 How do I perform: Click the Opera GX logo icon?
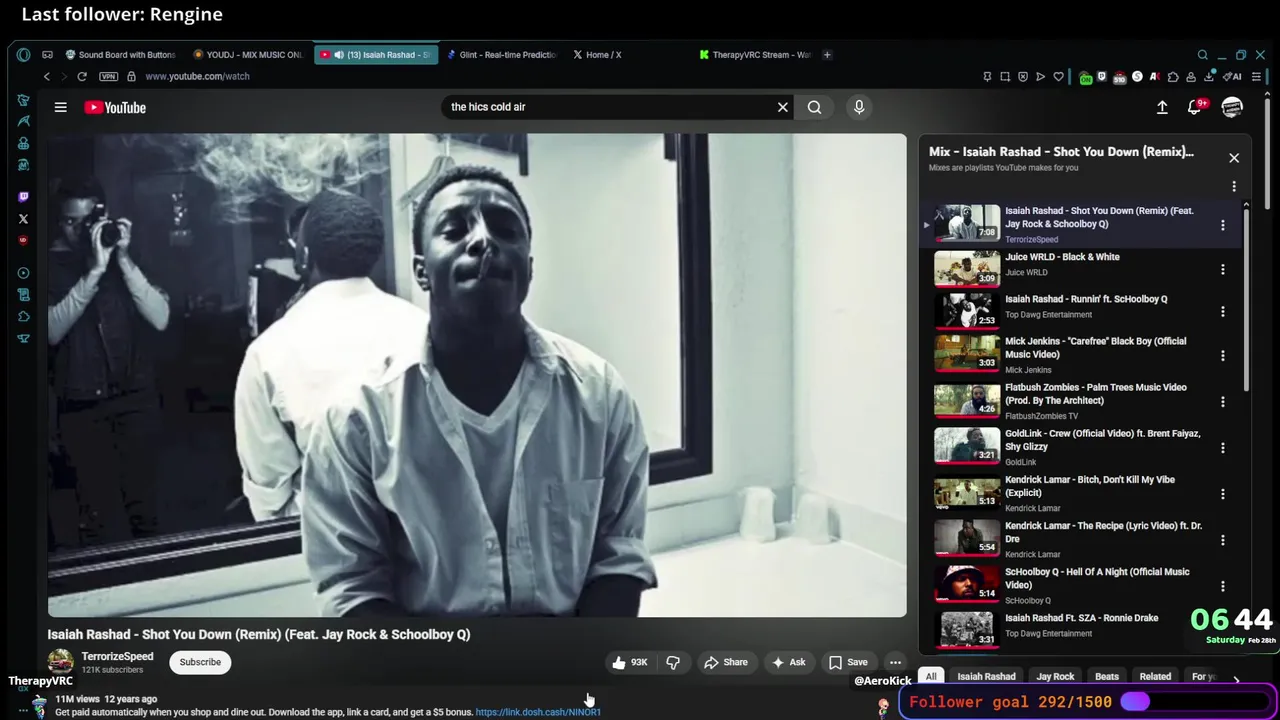(x=23, y=55)
